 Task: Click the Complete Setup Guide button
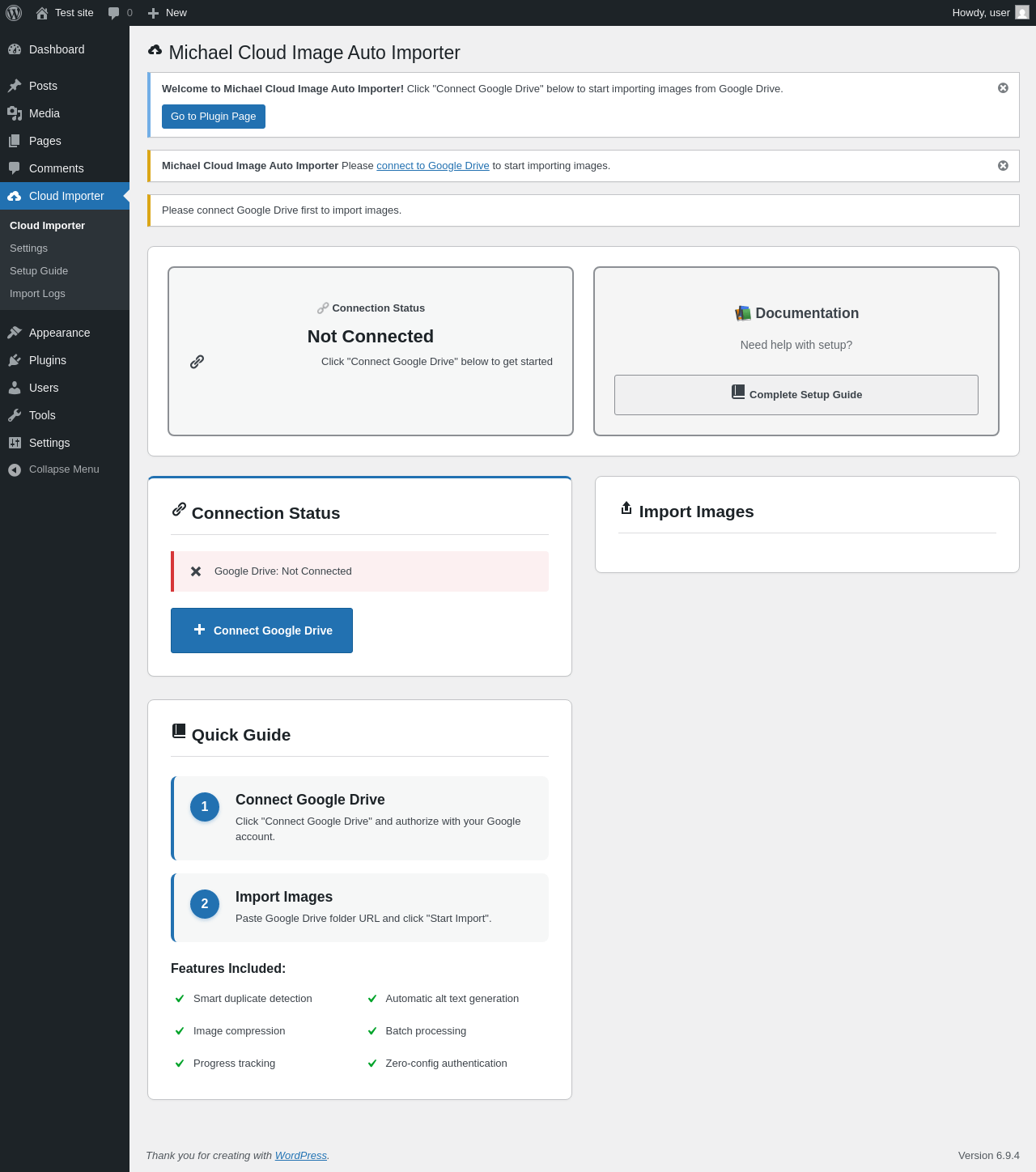pos(796,395)
